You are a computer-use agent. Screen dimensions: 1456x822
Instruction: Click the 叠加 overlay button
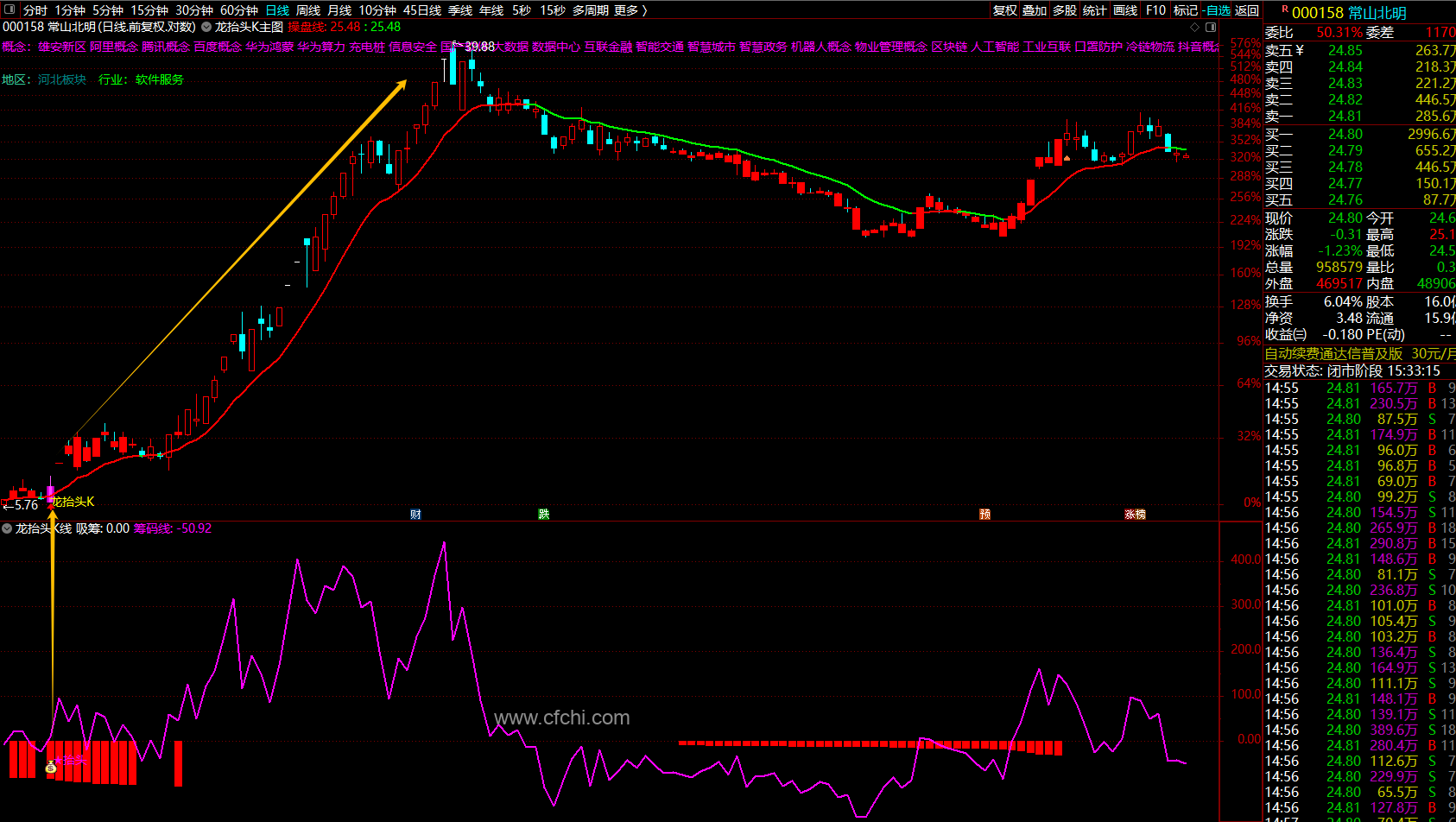click(1035, 10)
